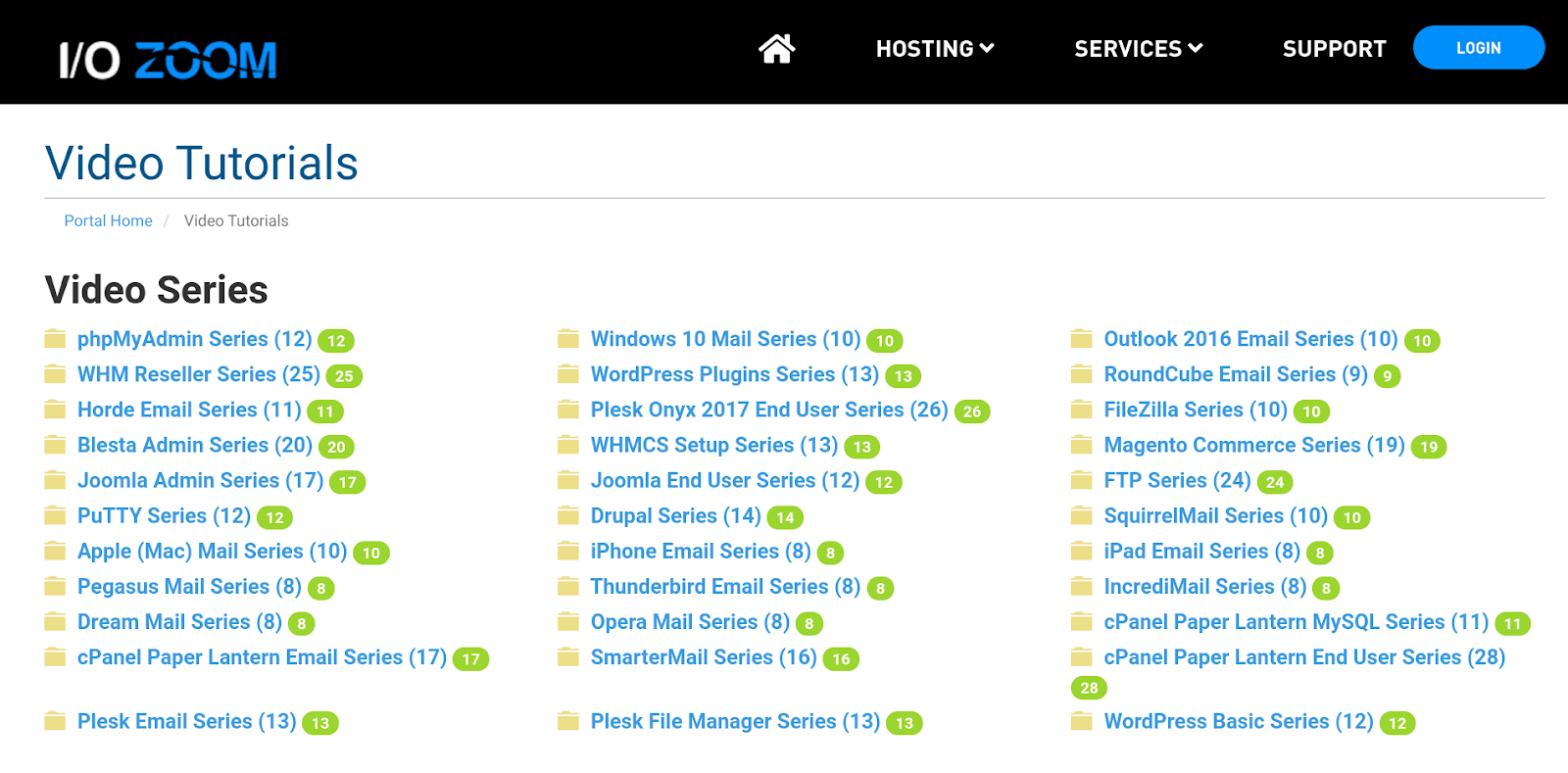This screenshot has width=1568, height=773.
Task: Open WHM Reseller Series (25) link
Action: pos(199,374)
